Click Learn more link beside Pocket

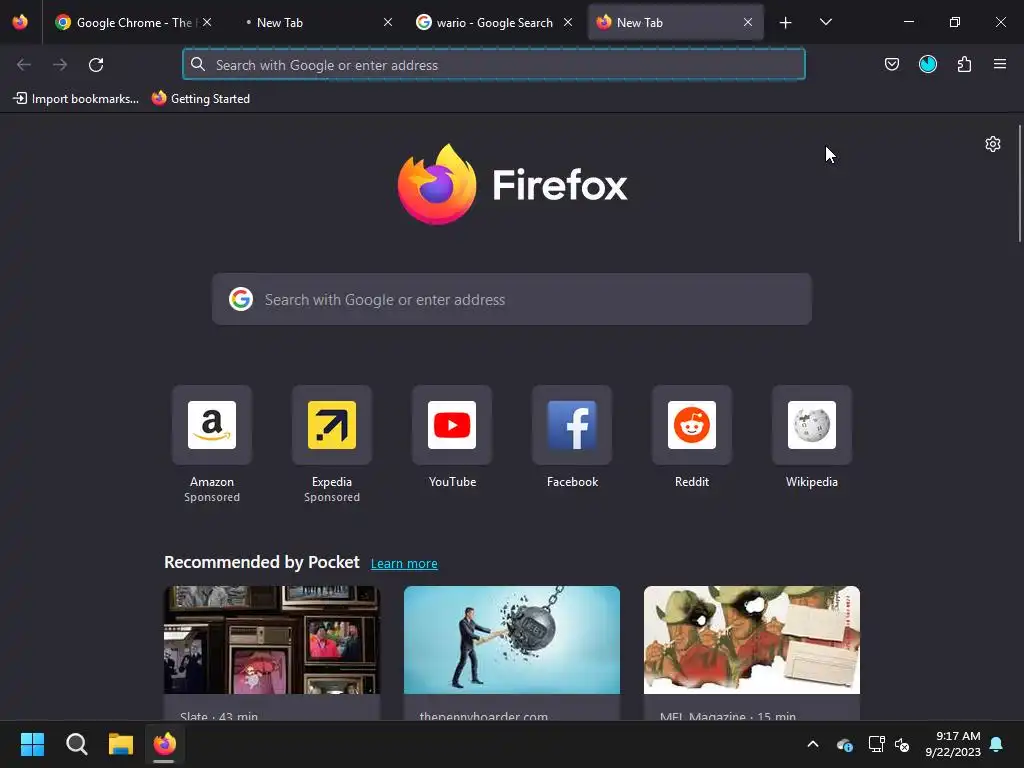(404, 564)
